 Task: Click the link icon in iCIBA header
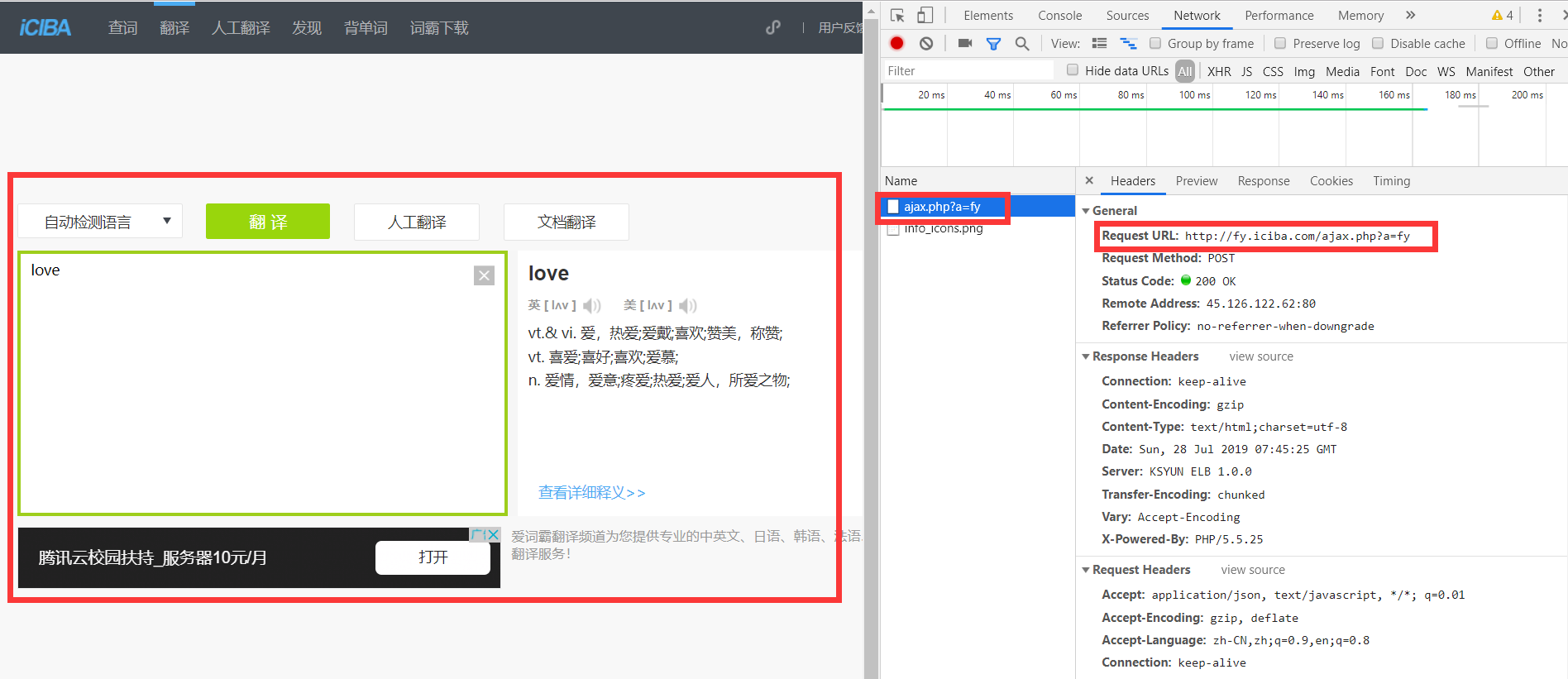pos(773,27)
